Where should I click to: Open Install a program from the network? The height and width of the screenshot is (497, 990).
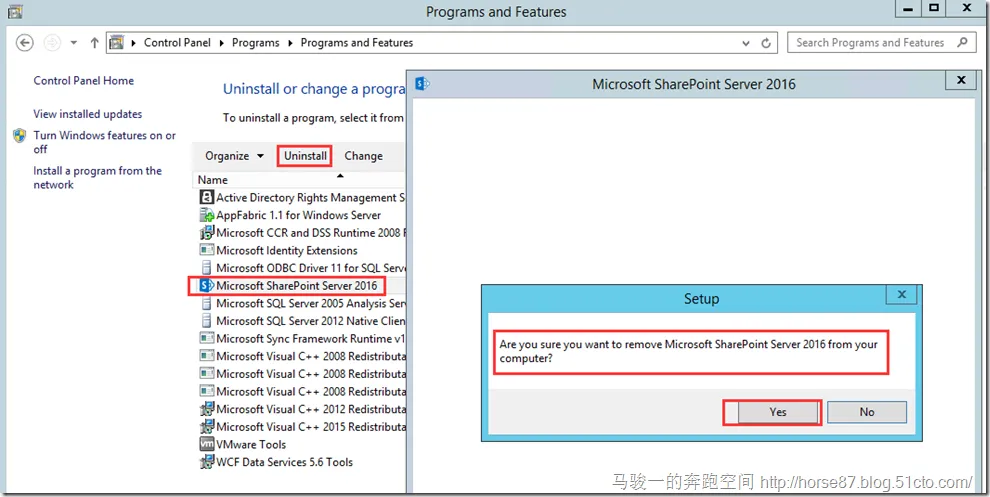coord(97,177)
